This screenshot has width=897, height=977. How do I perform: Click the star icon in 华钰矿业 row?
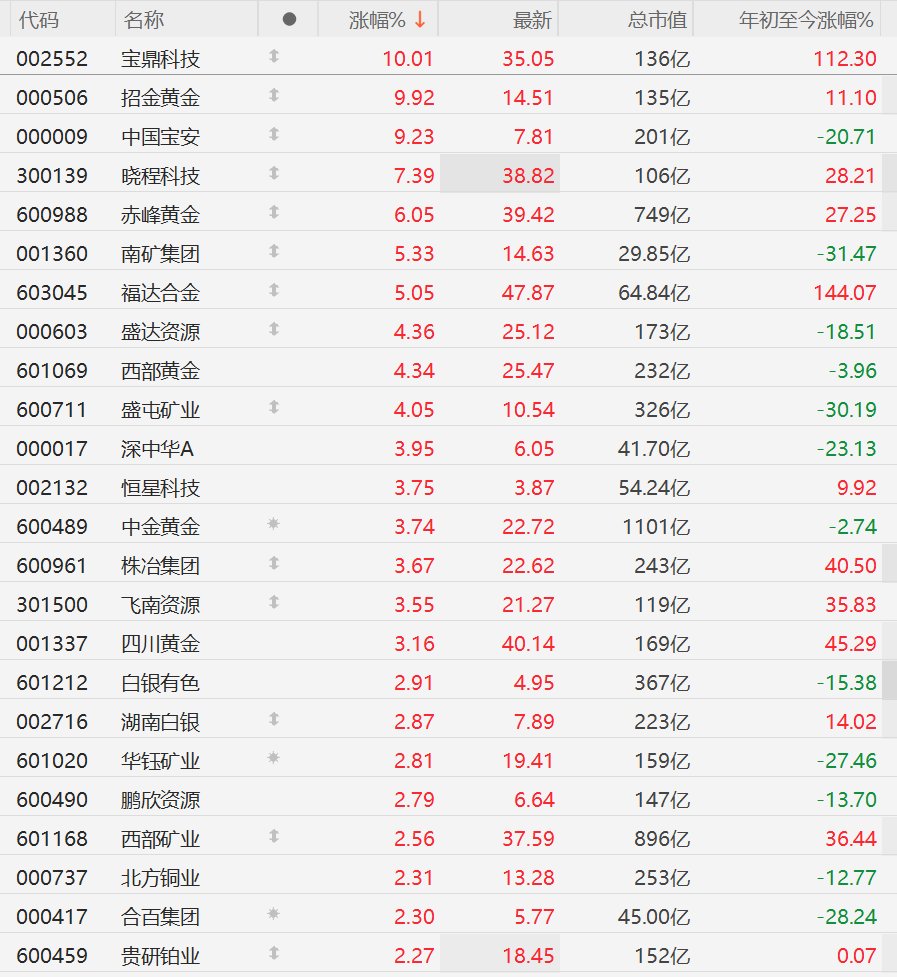(x=273, y=758)
